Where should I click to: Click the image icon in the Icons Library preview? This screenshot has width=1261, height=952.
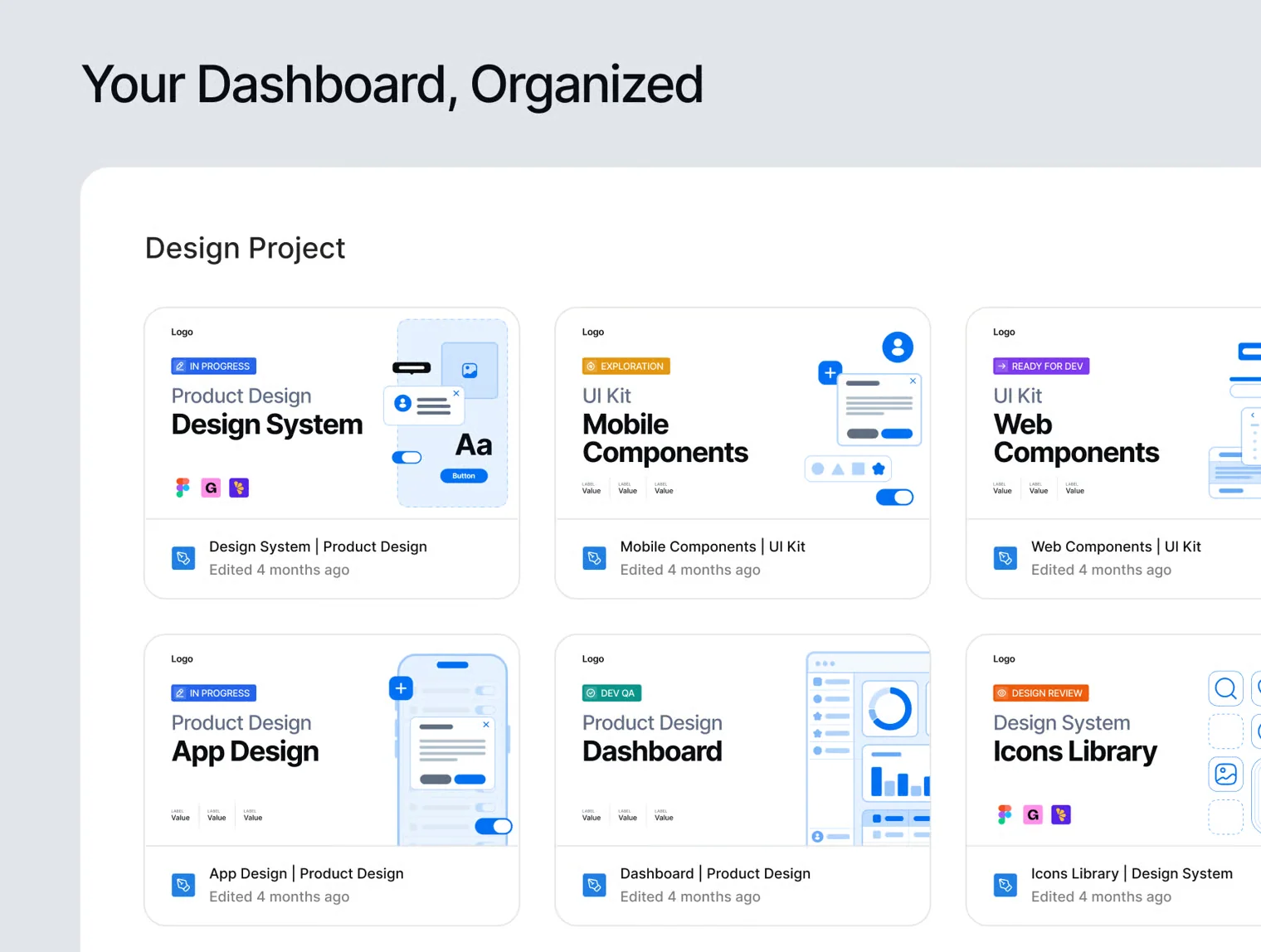(1225, 775)
